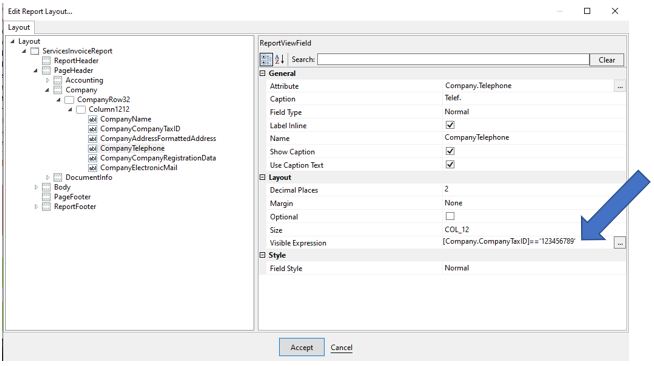The height and width of the screenshot is (366, 654).
Task: Click the Categorized view icon
Action: [266, 60]
